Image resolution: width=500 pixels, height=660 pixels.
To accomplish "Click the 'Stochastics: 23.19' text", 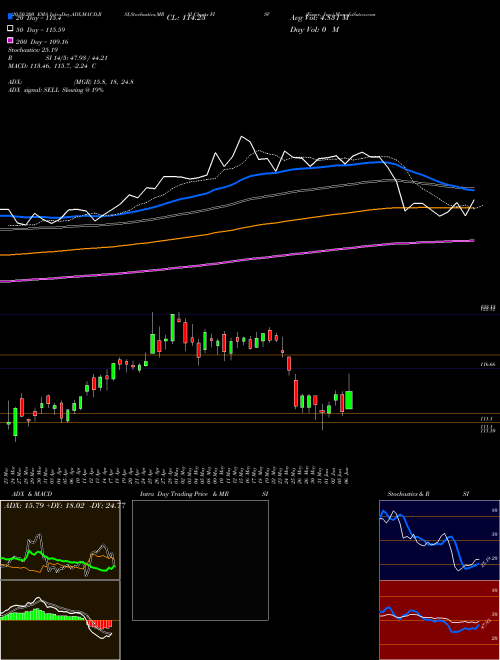I will (x=33, y=50).
